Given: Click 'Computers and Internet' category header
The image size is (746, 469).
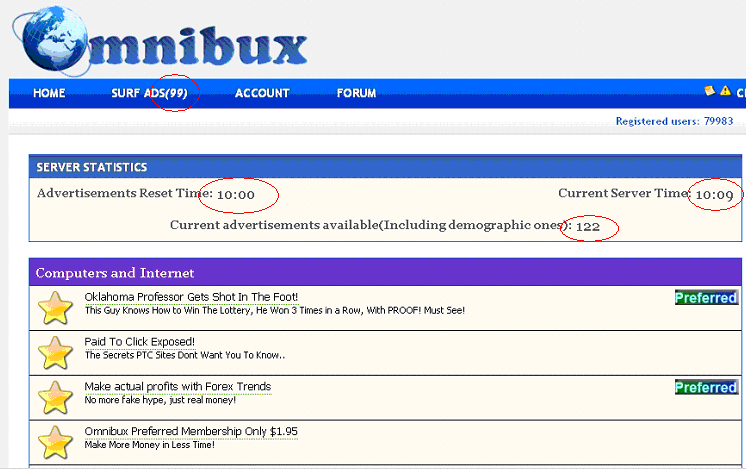Looking at the screenshot, I should [385, 273].
